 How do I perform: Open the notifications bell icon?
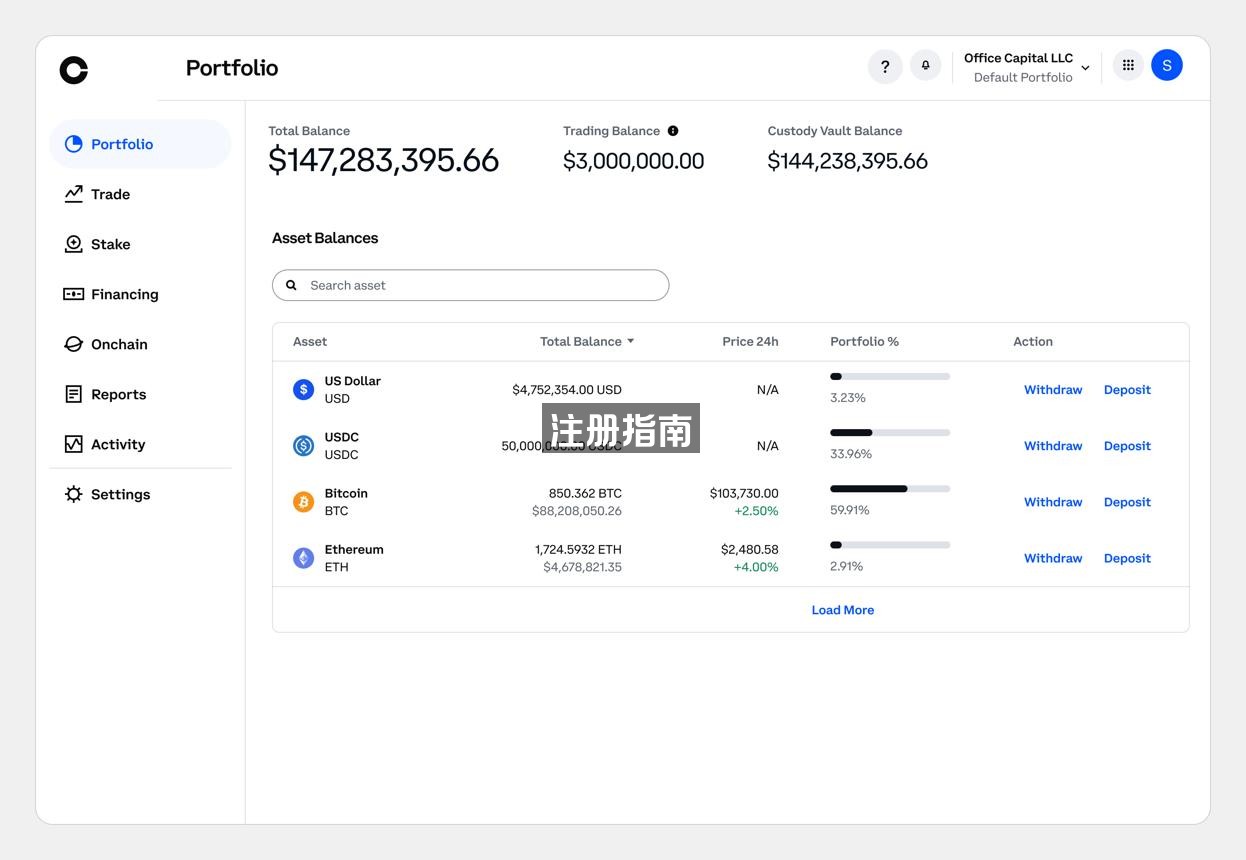click(925, 65)
